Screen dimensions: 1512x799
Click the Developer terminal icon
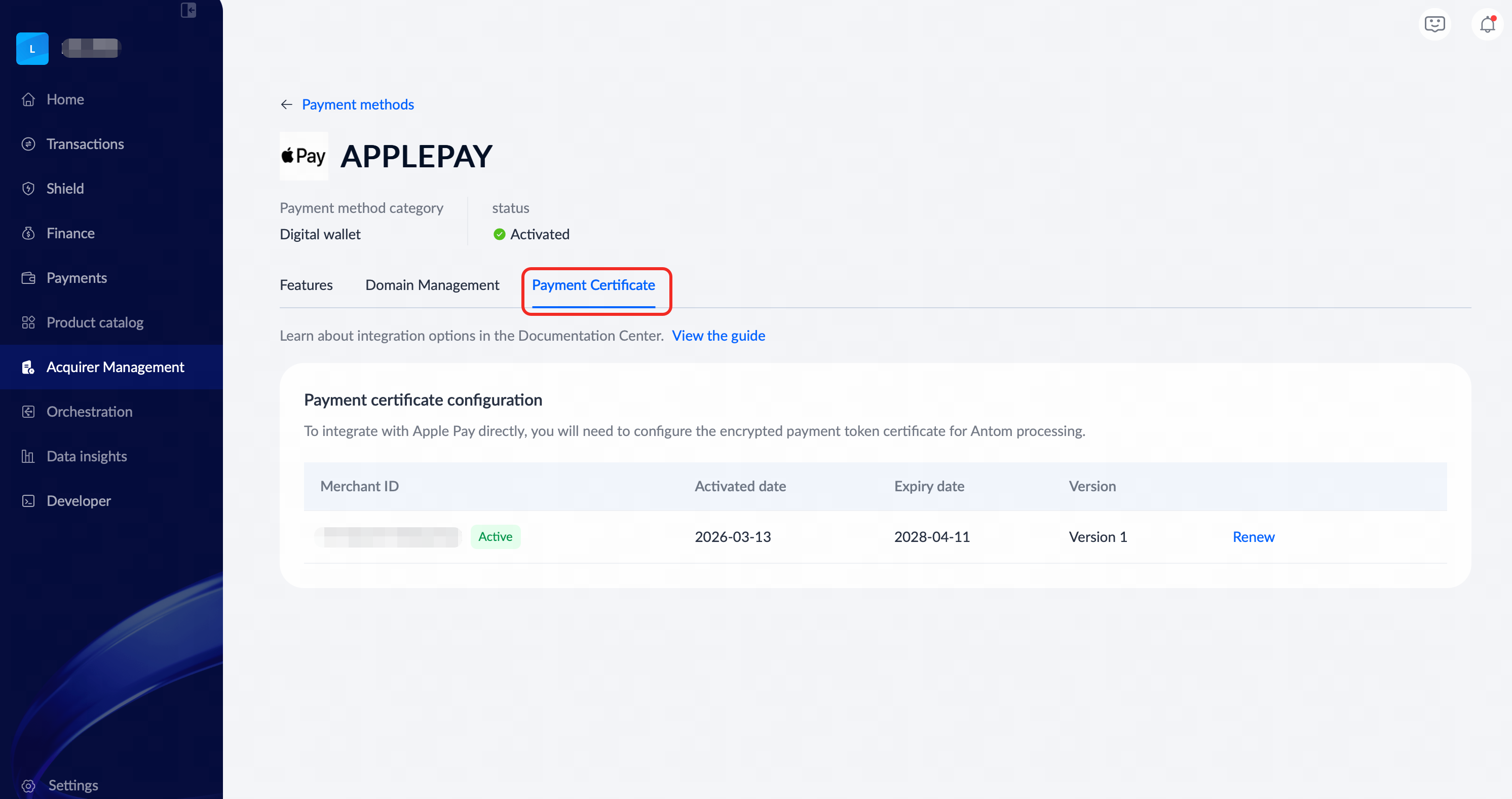pos(28,501)
